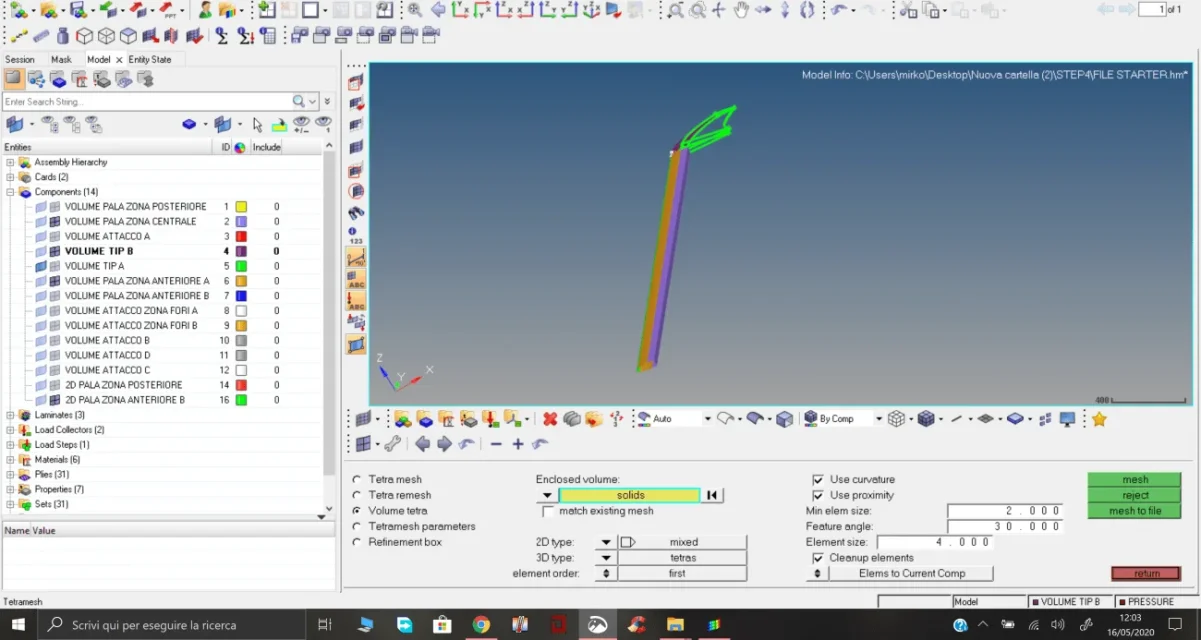1201x640 pixels.
Task: Click the VOLUME ATTACCO A red swatch
Action: coord(240,236)
